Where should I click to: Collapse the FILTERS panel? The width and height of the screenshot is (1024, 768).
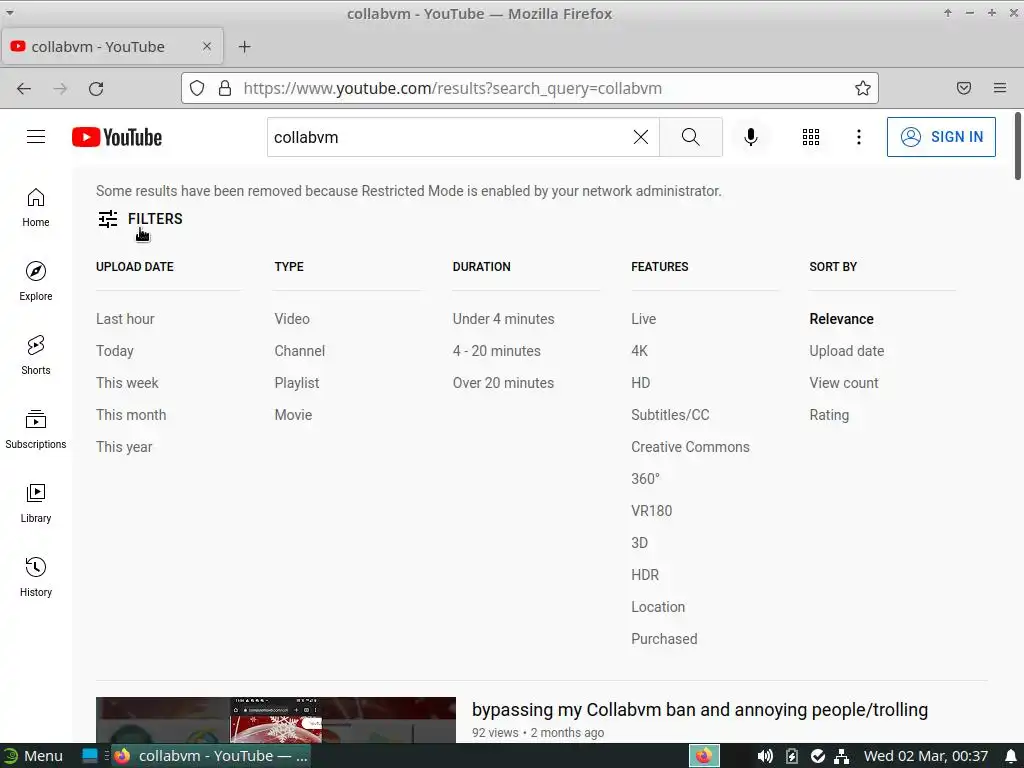140,219
